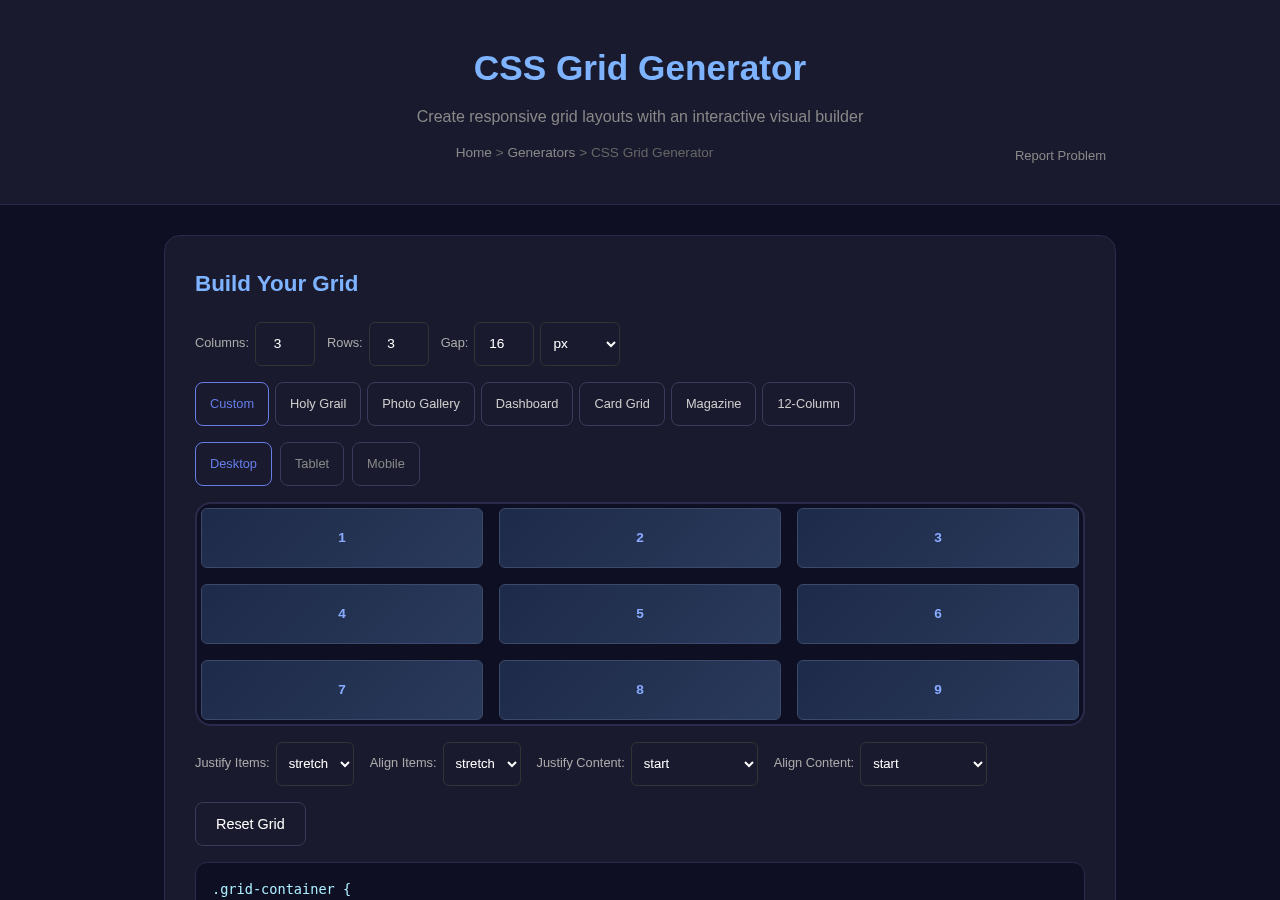Click the Rows number input
Image resolution: width=1280 pixels, height=900 pixels.
tap(399, 344)
